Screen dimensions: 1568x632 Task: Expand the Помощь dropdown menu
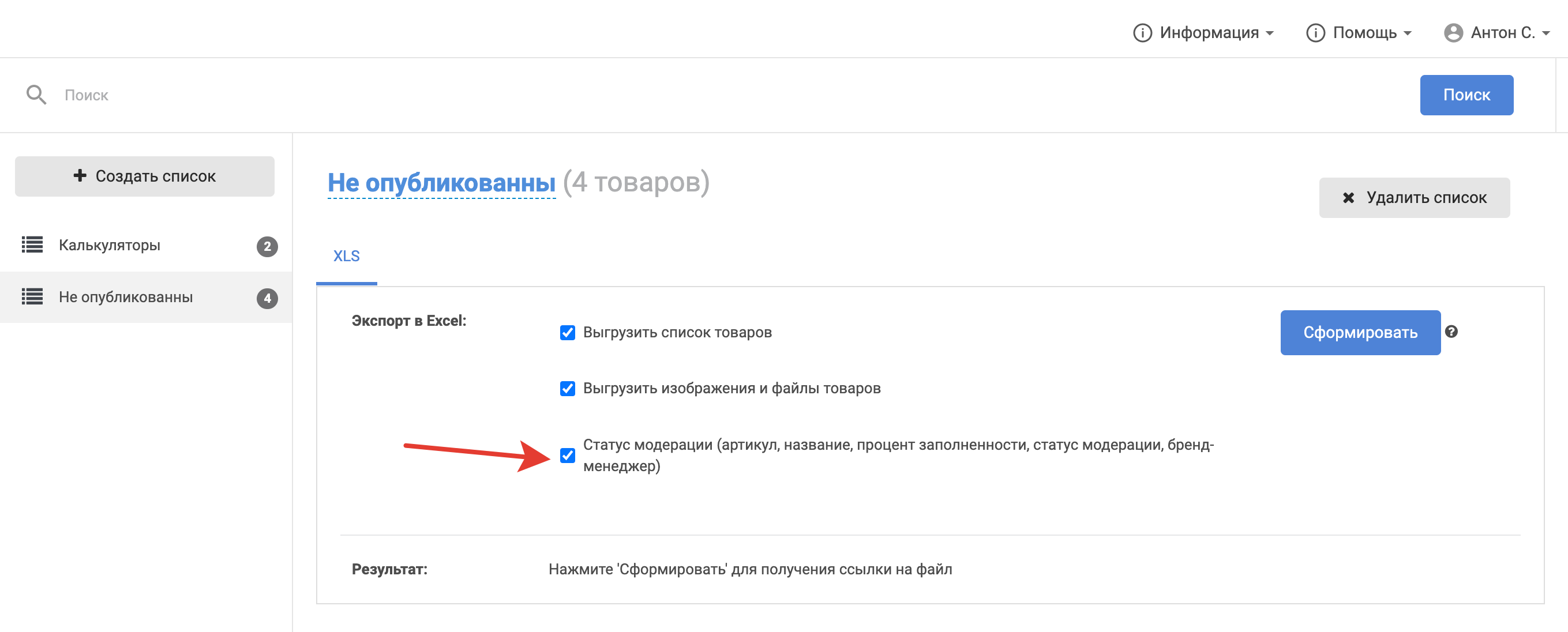point(1359,33)
